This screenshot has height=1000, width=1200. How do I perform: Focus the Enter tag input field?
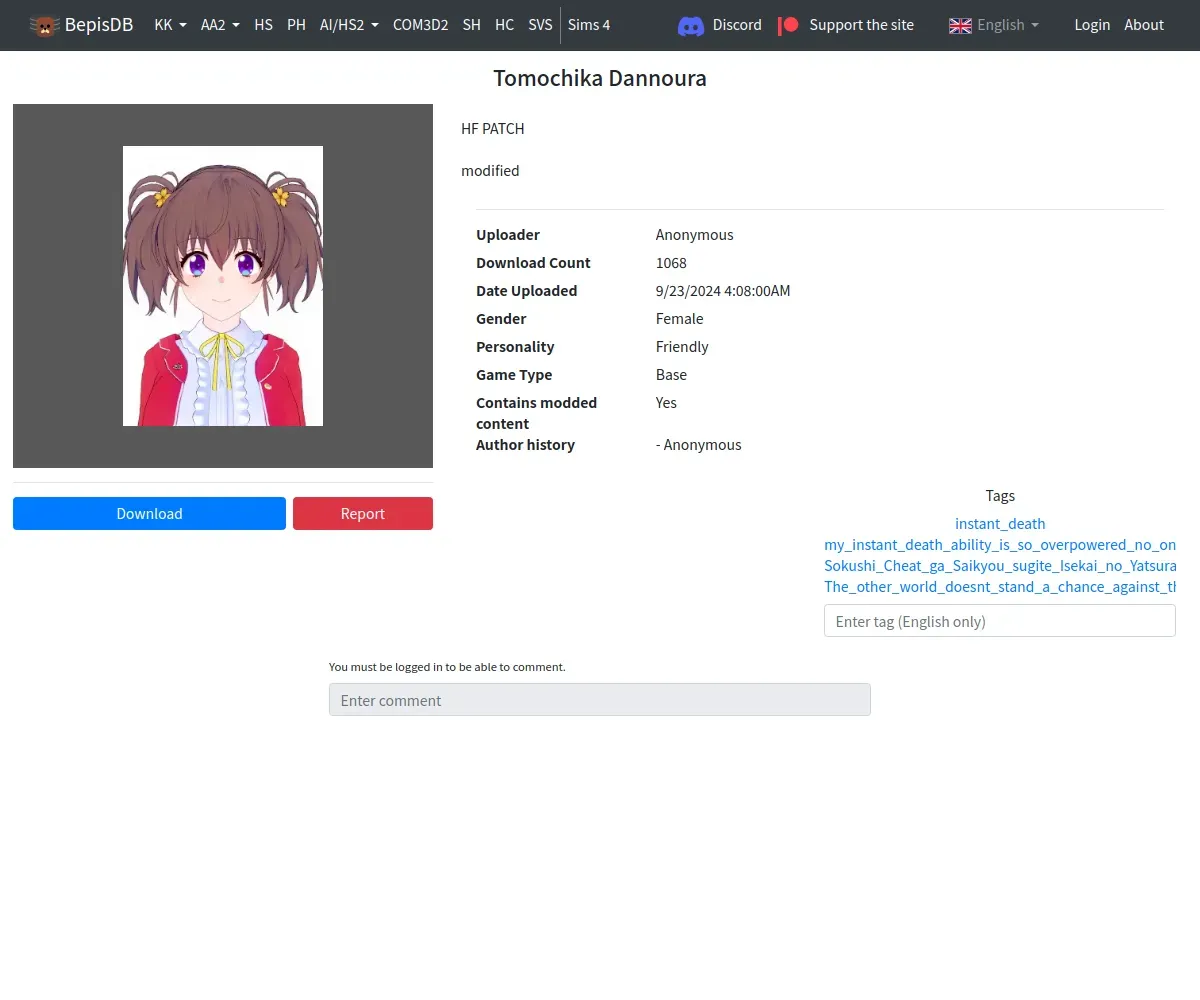1000,621
